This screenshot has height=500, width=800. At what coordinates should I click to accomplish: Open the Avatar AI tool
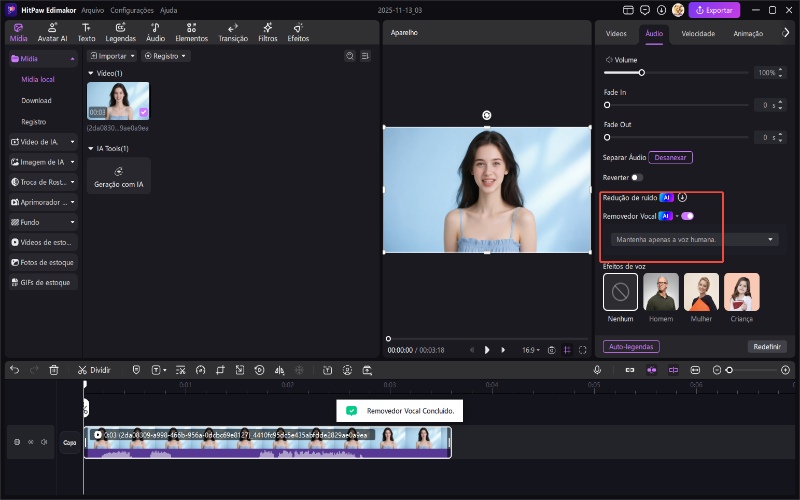52,32
